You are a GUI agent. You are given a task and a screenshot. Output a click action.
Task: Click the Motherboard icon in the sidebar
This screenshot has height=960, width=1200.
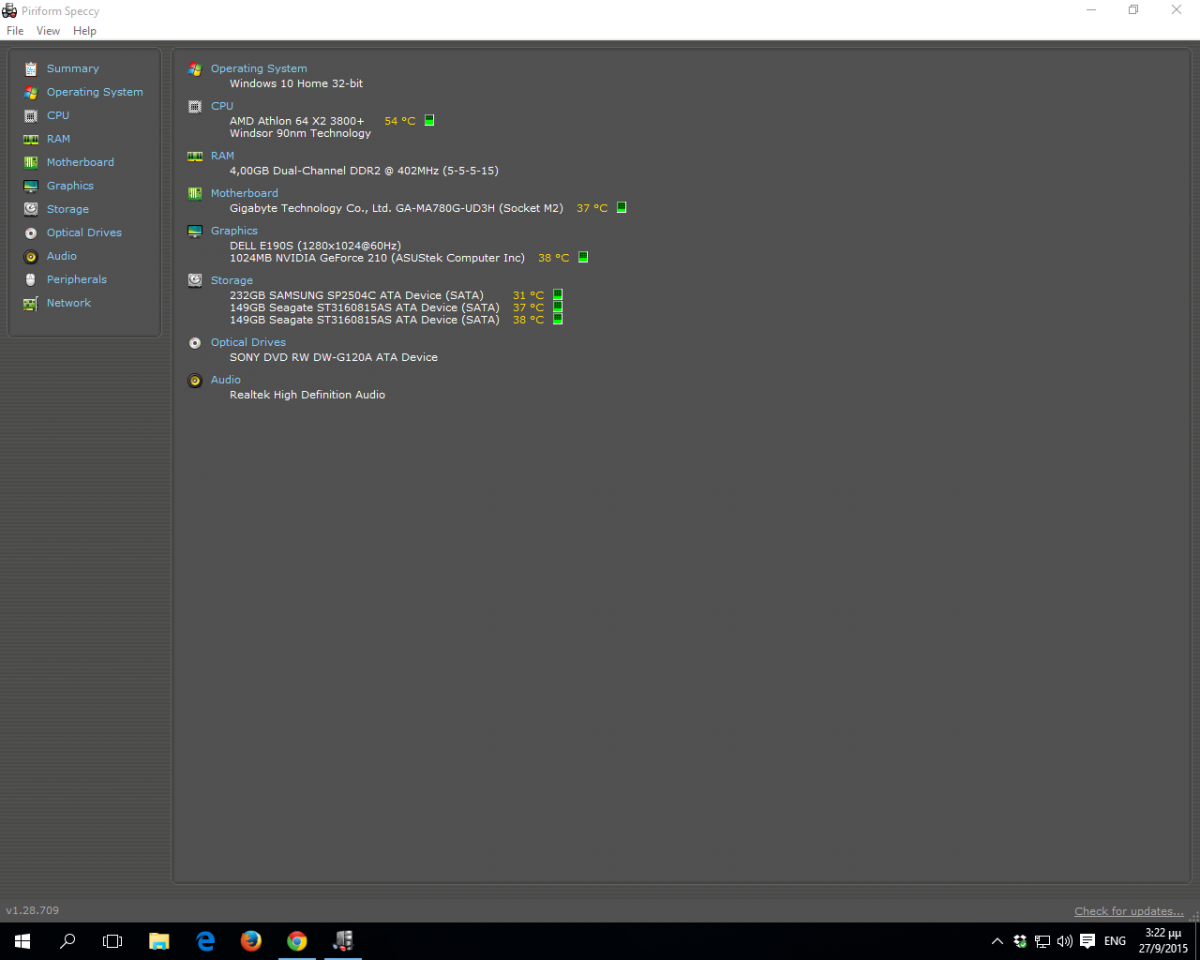[x=30, y=162]
